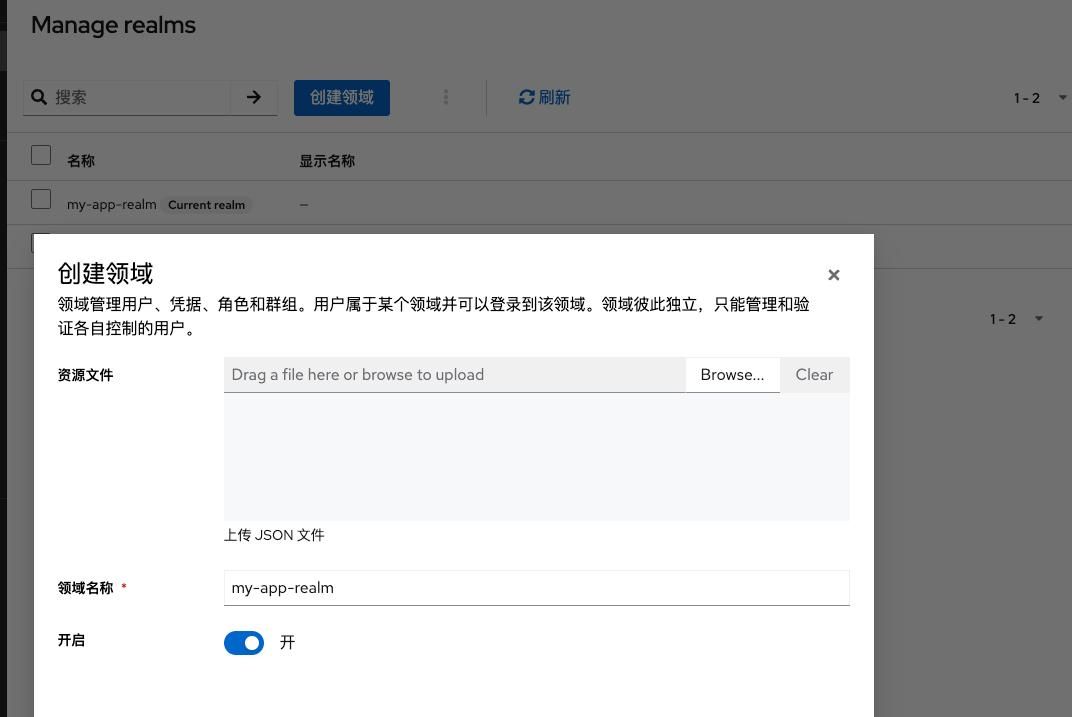Click the 领域名称 input field

pyautogui.click(x=536, y=587)
